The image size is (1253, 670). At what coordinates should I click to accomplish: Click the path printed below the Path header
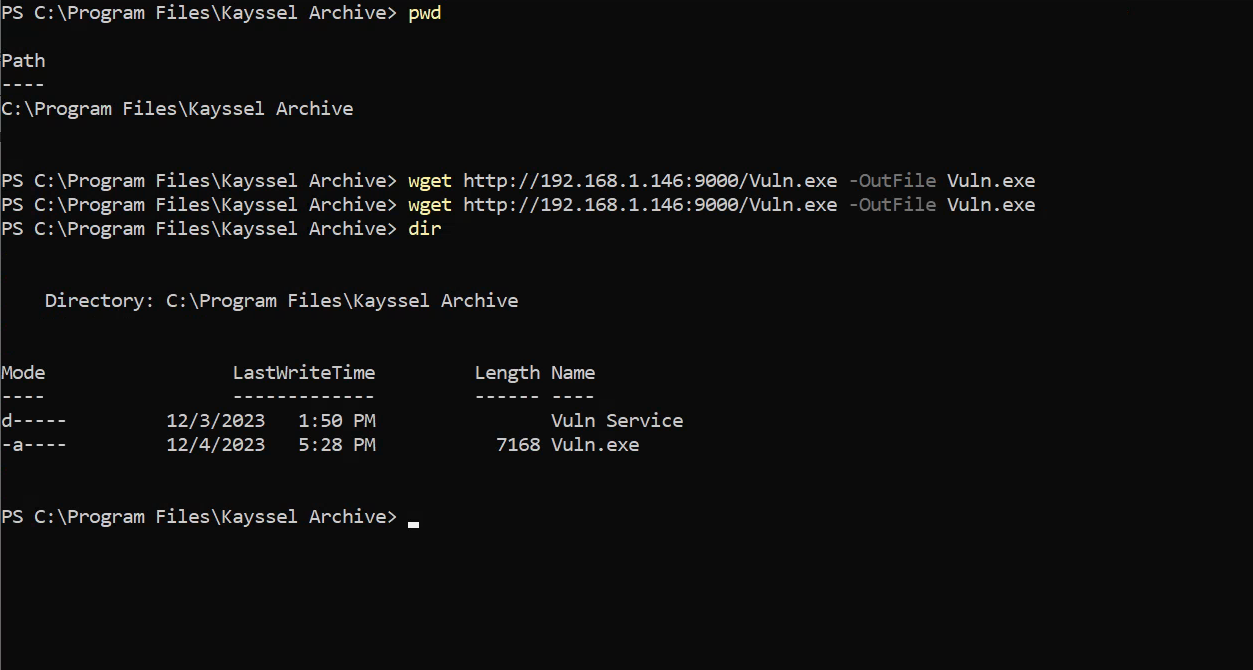[177, 109]
